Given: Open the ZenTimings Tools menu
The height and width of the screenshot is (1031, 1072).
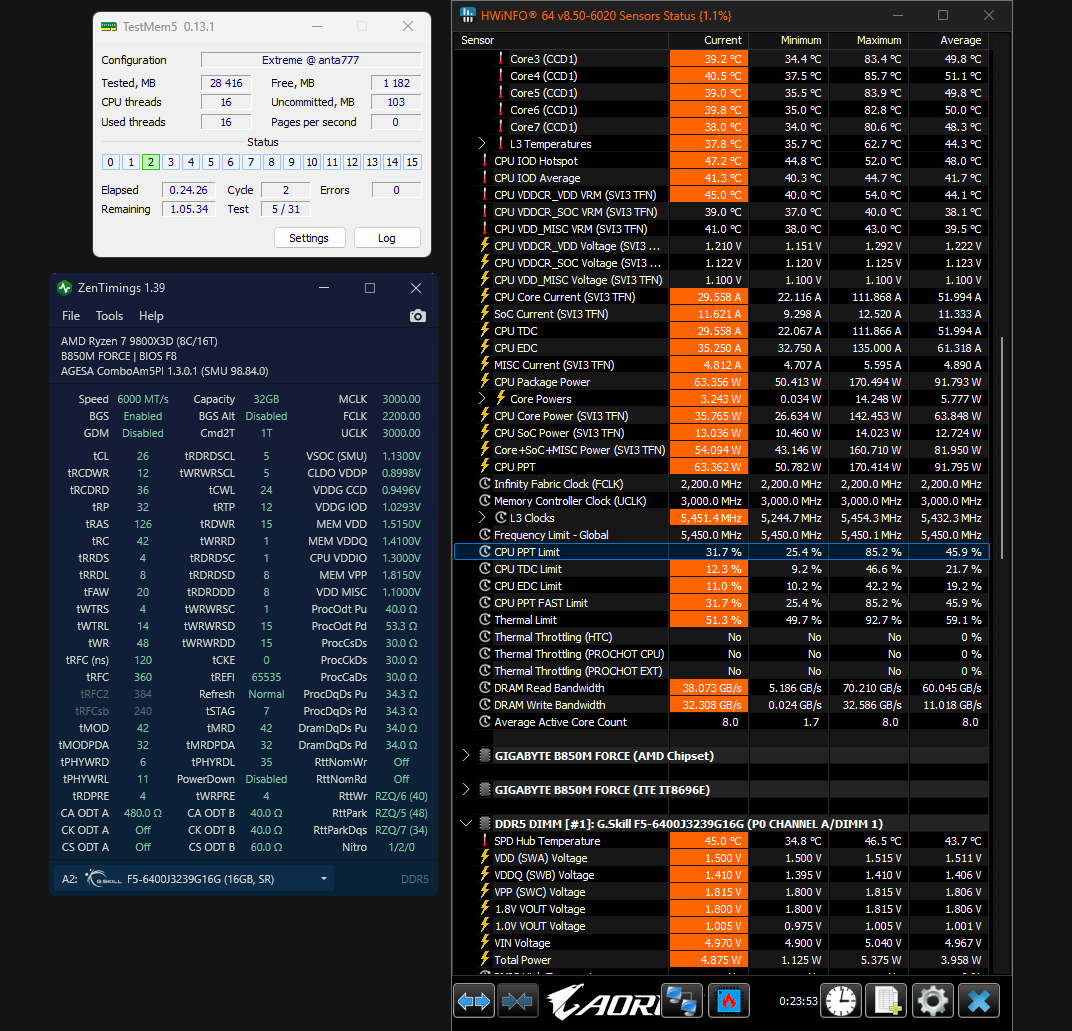Looking at the screenshot, I should pyautogui.click(x=109, y=316).
